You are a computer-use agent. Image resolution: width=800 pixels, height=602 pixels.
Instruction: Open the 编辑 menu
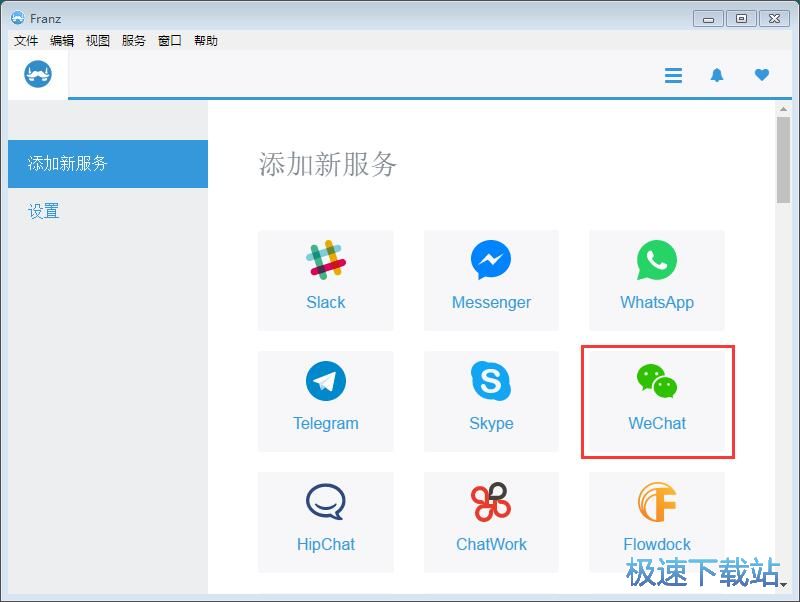click(62, 40)
